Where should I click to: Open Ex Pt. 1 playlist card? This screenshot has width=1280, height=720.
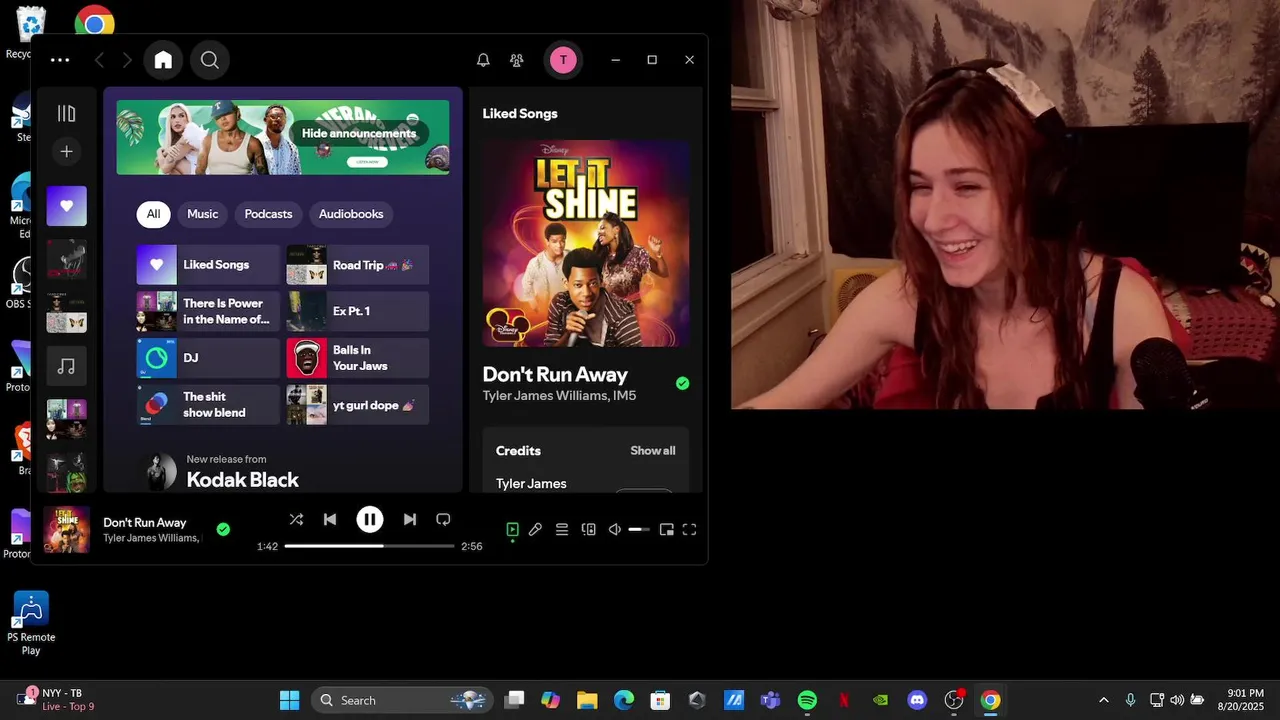[x=358, y=311]
